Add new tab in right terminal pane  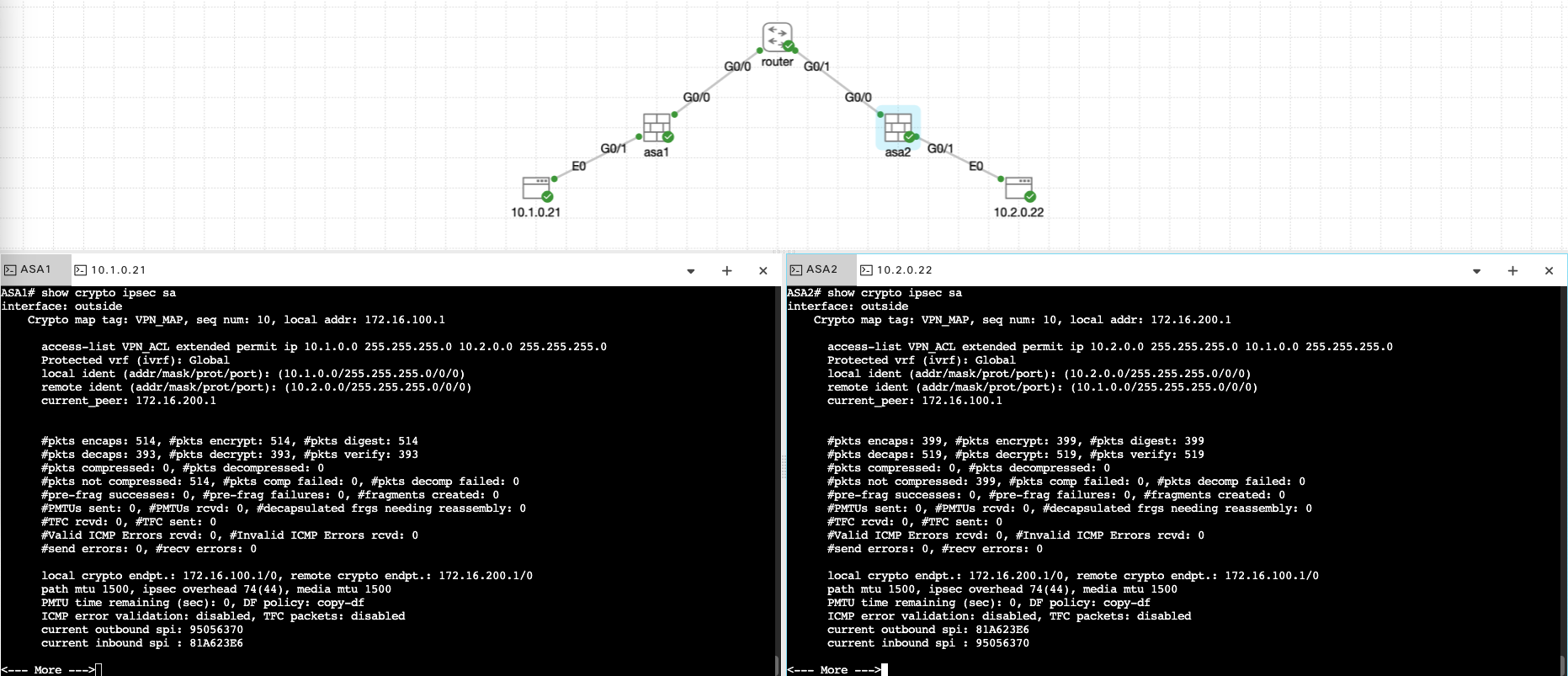click(x=1512, y=270)
